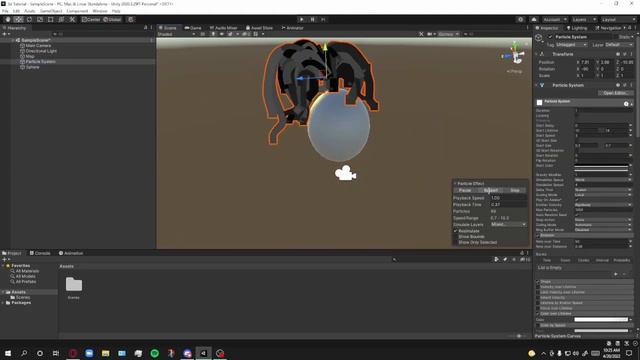Screen dimensions: 640x360
Task: Open Windows Search on the taskbar
Action: pyautogui.click(x=24, y=353)
